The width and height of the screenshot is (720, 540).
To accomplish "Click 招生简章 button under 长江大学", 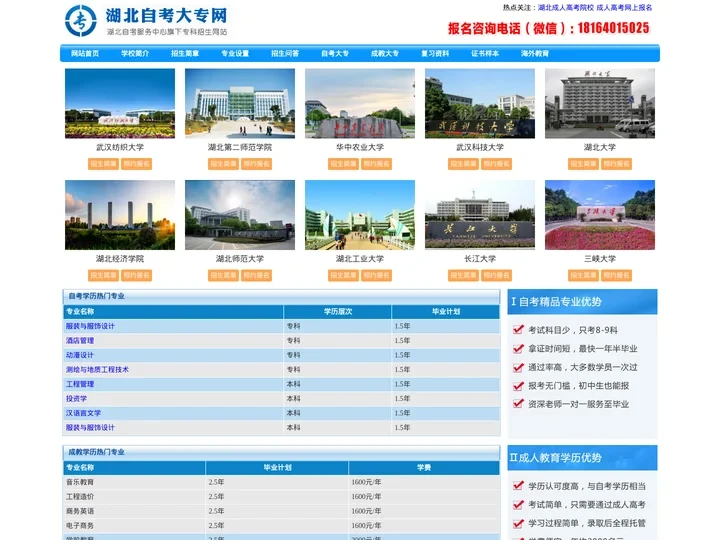I will coord(463,276).
